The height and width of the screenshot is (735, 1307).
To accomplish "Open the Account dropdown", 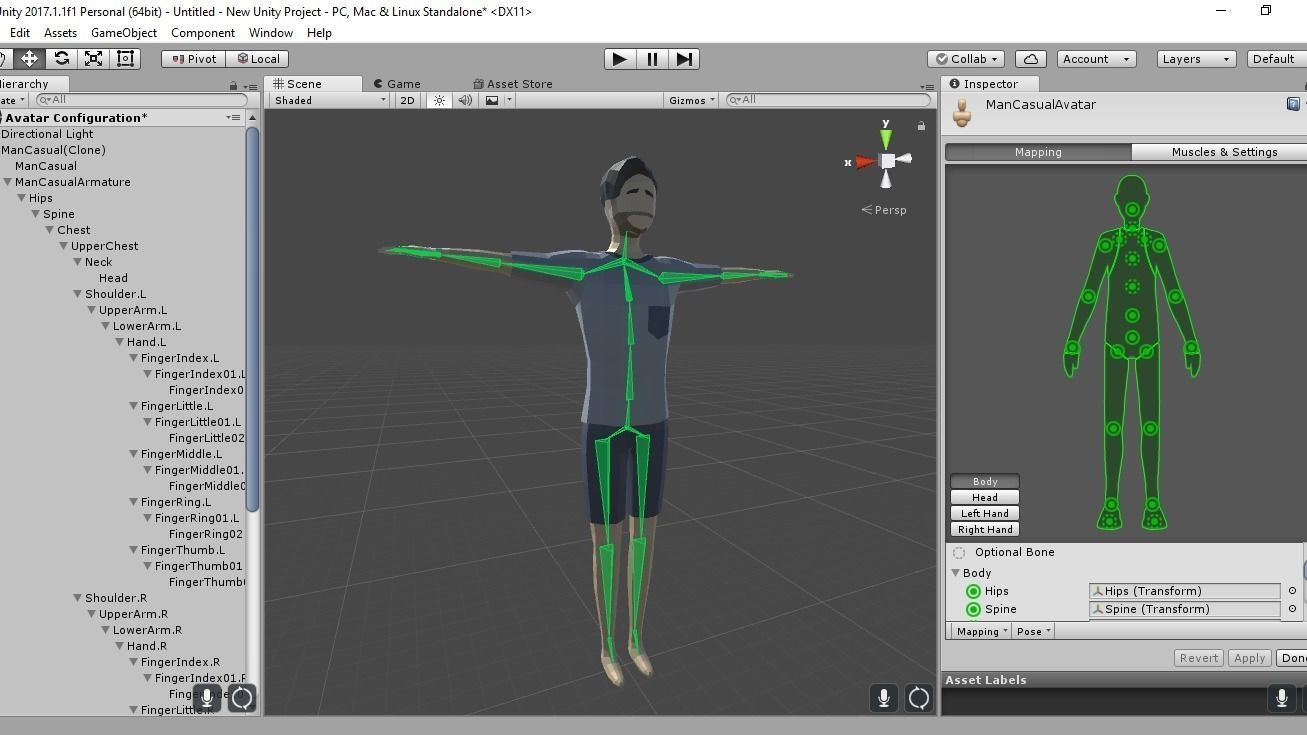I will click(x=1096, y=59).
